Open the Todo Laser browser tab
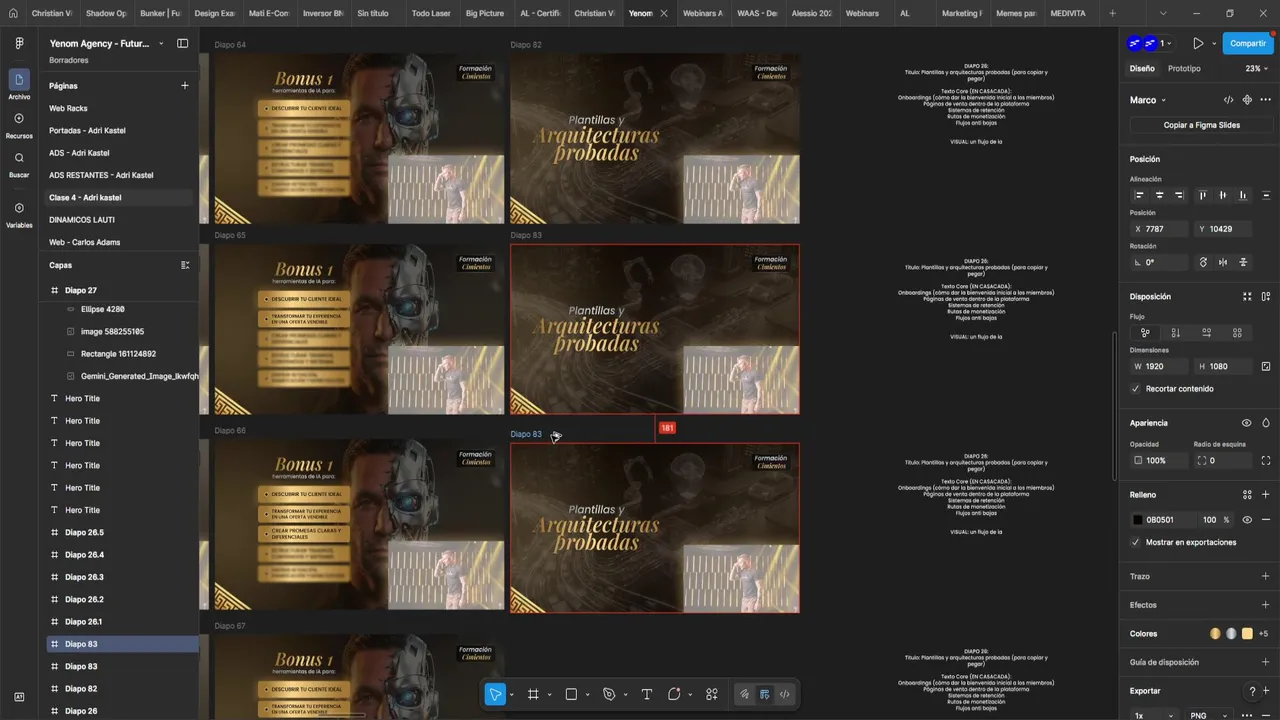 pyautogui.click(x=430, y=13)
